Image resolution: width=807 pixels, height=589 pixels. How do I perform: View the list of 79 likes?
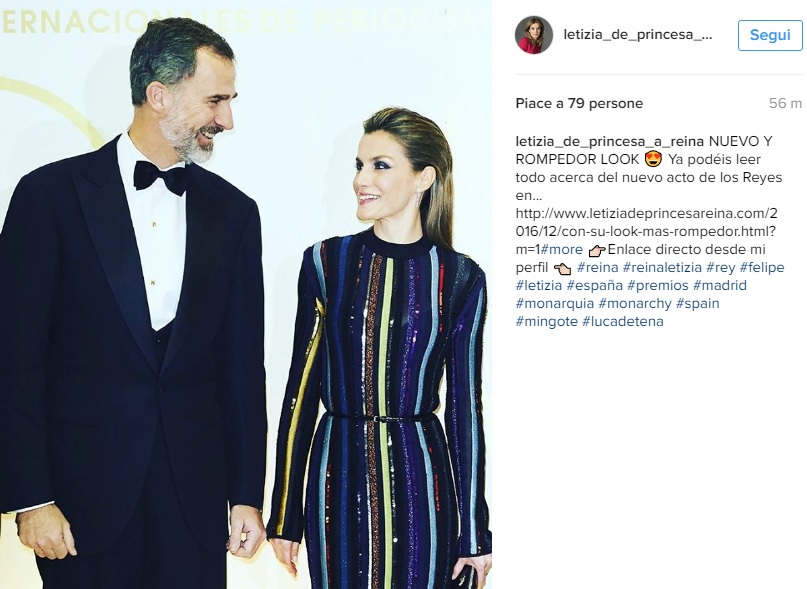(579, 103)
